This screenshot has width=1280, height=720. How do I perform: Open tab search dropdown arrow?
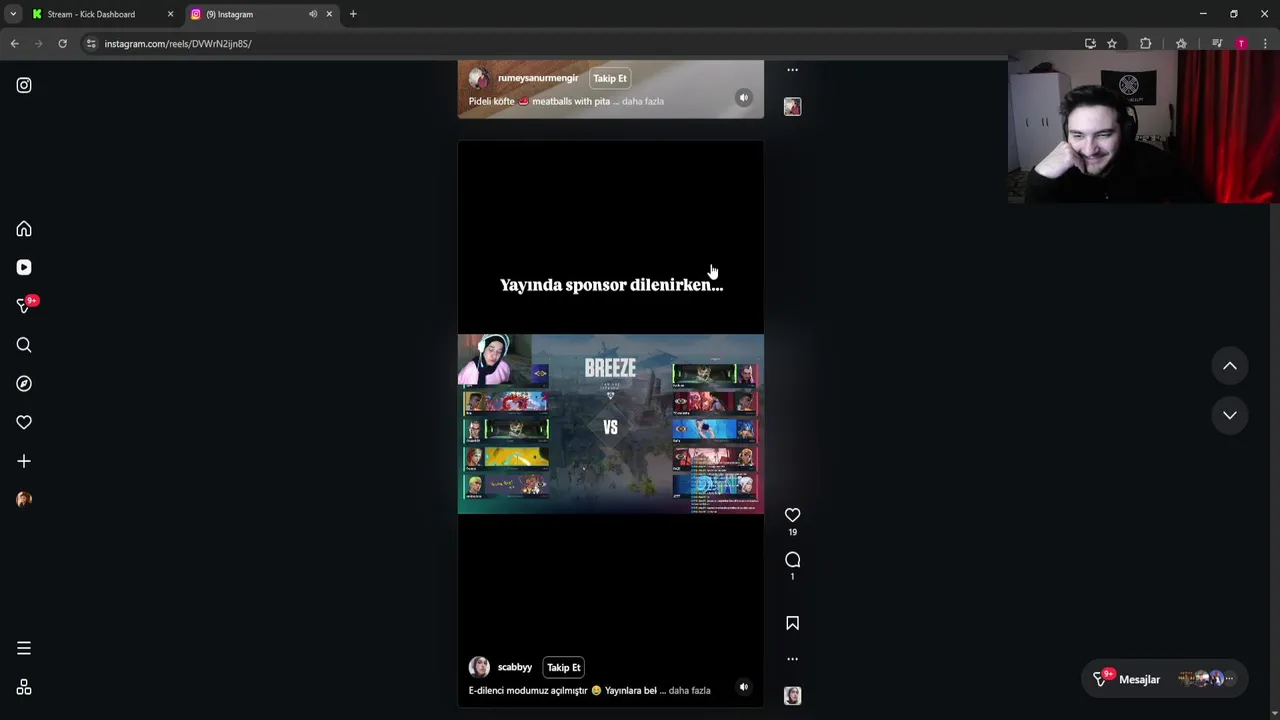(x=13, y=14)
